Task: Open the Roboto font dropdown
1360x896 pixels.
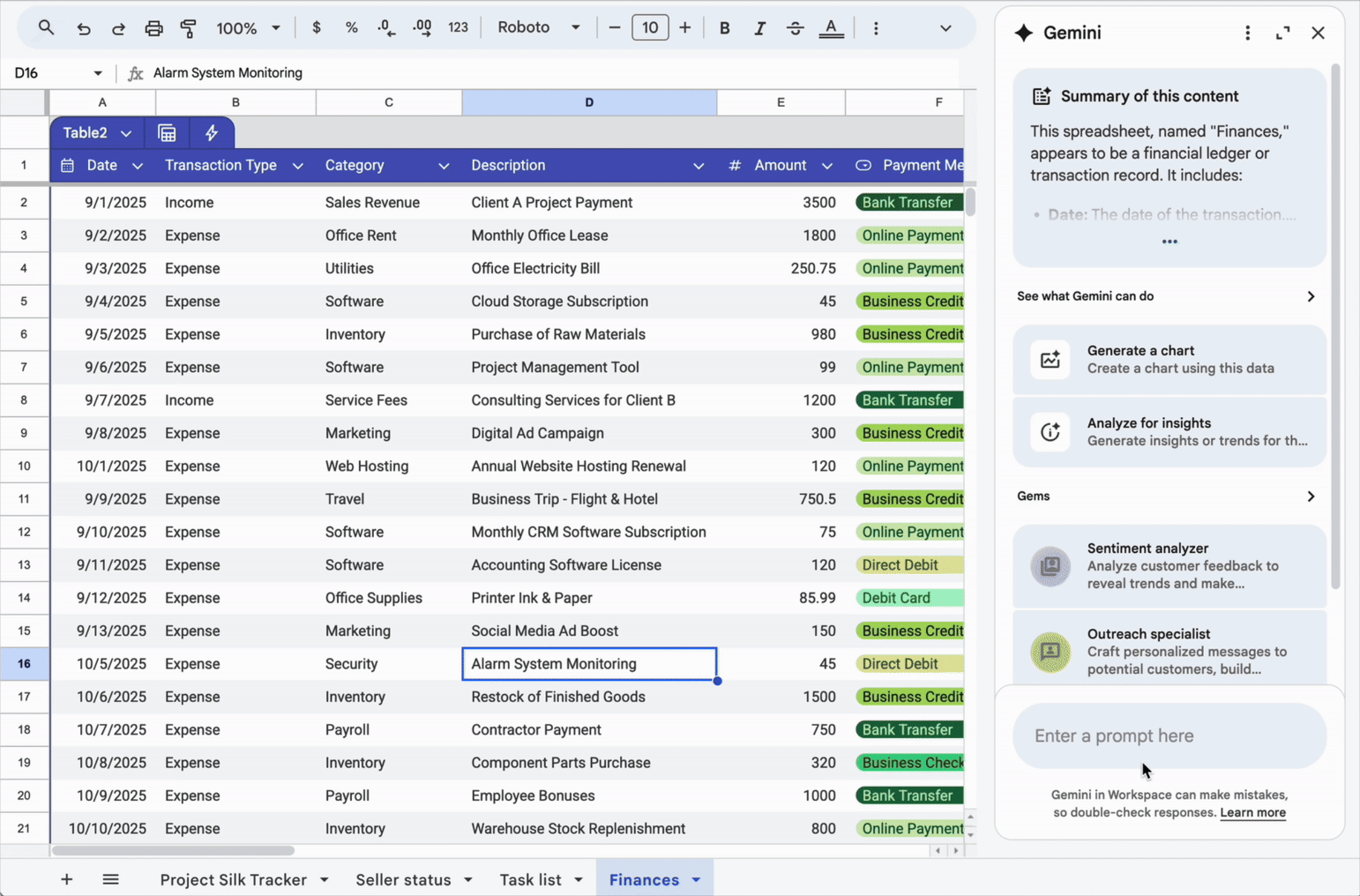Action: [538, 28]
